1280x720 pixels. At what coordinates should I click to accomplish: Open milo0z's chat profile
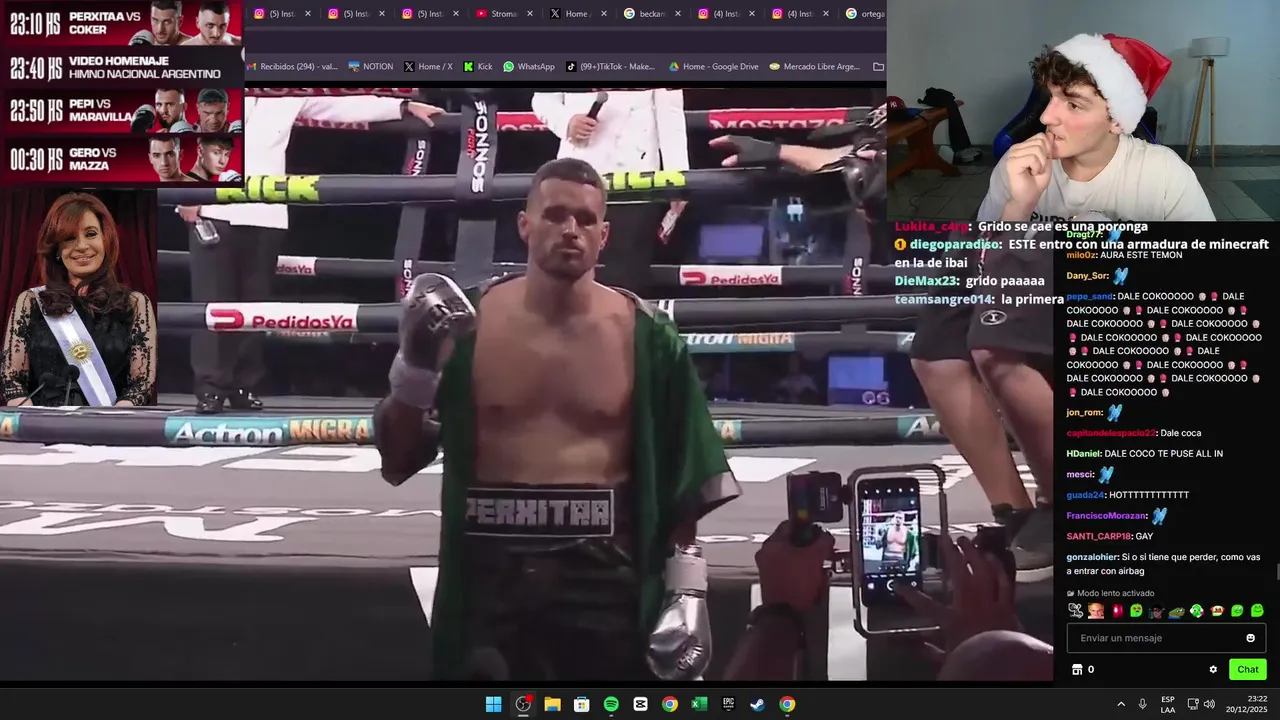(1081, 255)
